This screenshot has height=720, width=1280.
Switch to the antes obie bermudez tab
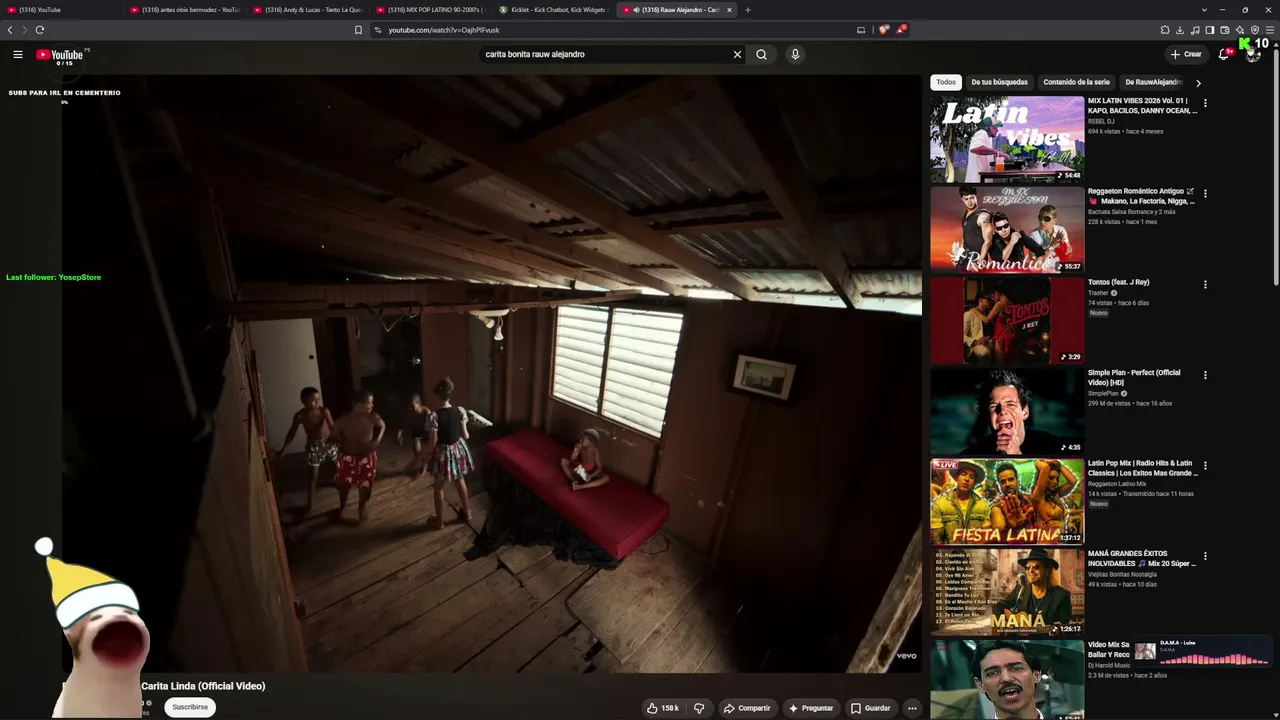186,10
